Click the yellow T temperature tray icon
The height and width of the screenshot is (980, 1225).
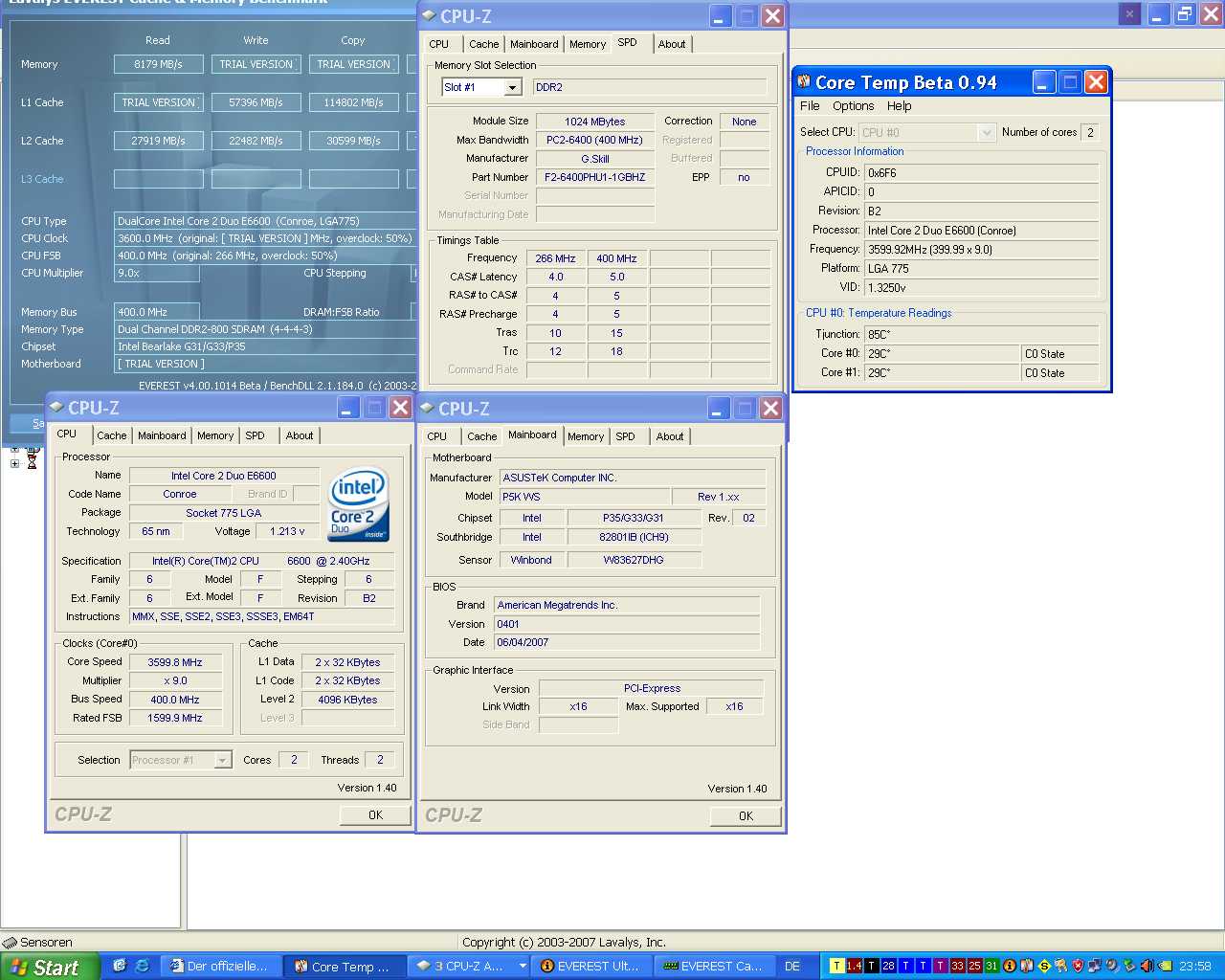click(x=837, y=967)
